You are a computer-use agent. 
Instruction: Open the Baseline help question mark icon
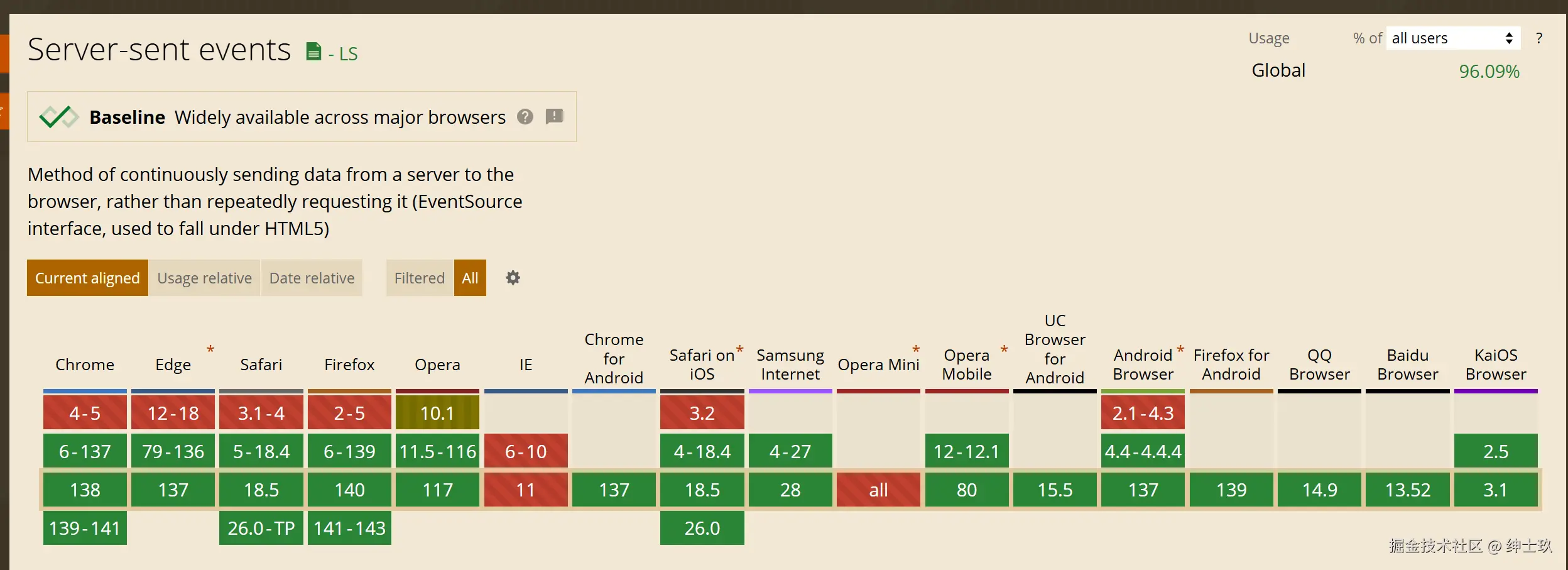[525, 117]
